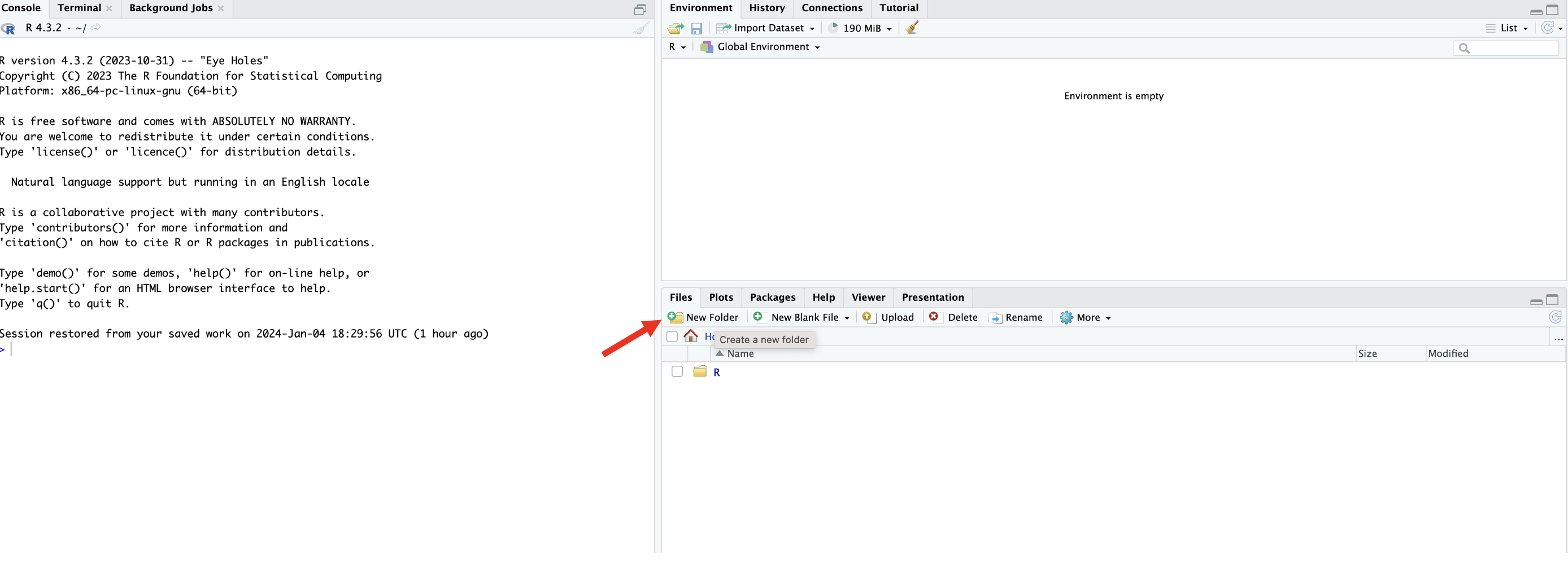Clear objects from workspace with broom icon

coord(911,28)
